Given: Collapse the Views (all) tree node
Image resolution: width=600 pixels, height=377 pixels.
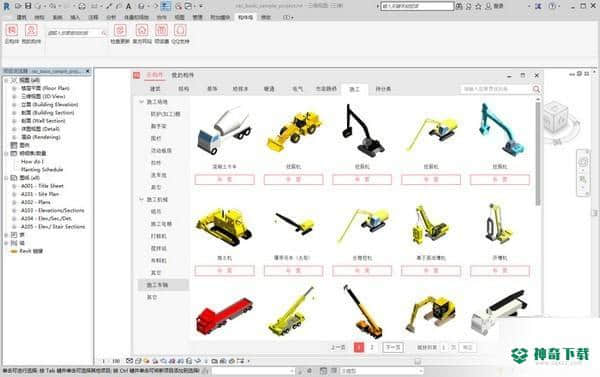Looking at the screenshot, I should [x=6, y=80].
